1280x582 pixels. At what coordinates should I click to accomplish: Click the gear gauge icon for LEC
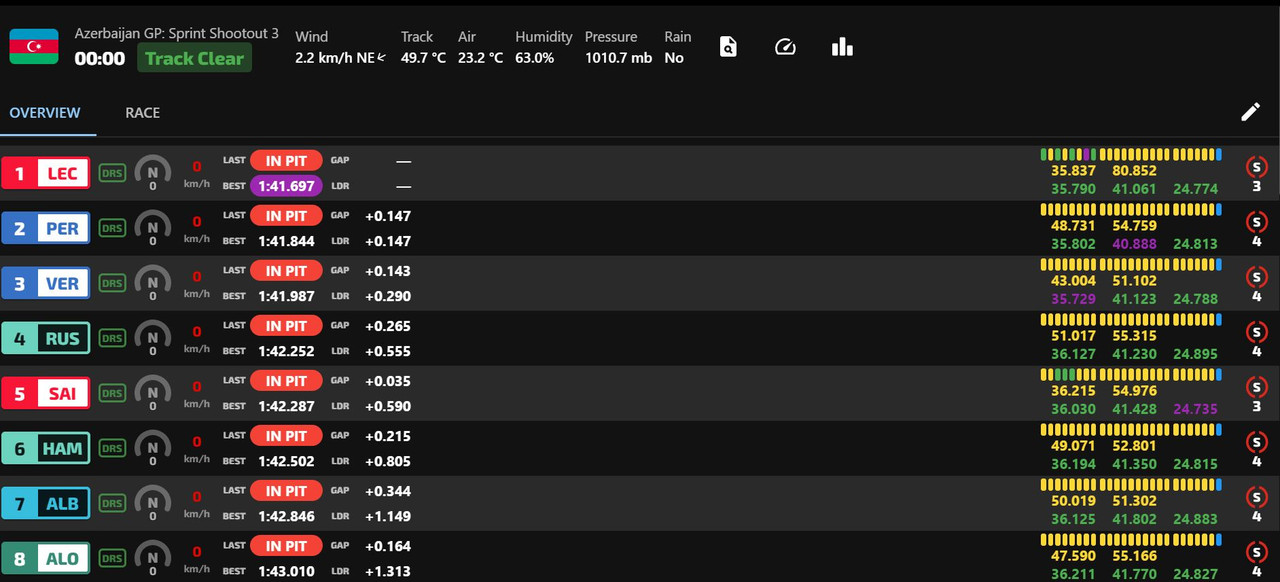pyautogui.click(x=152, y=172)
